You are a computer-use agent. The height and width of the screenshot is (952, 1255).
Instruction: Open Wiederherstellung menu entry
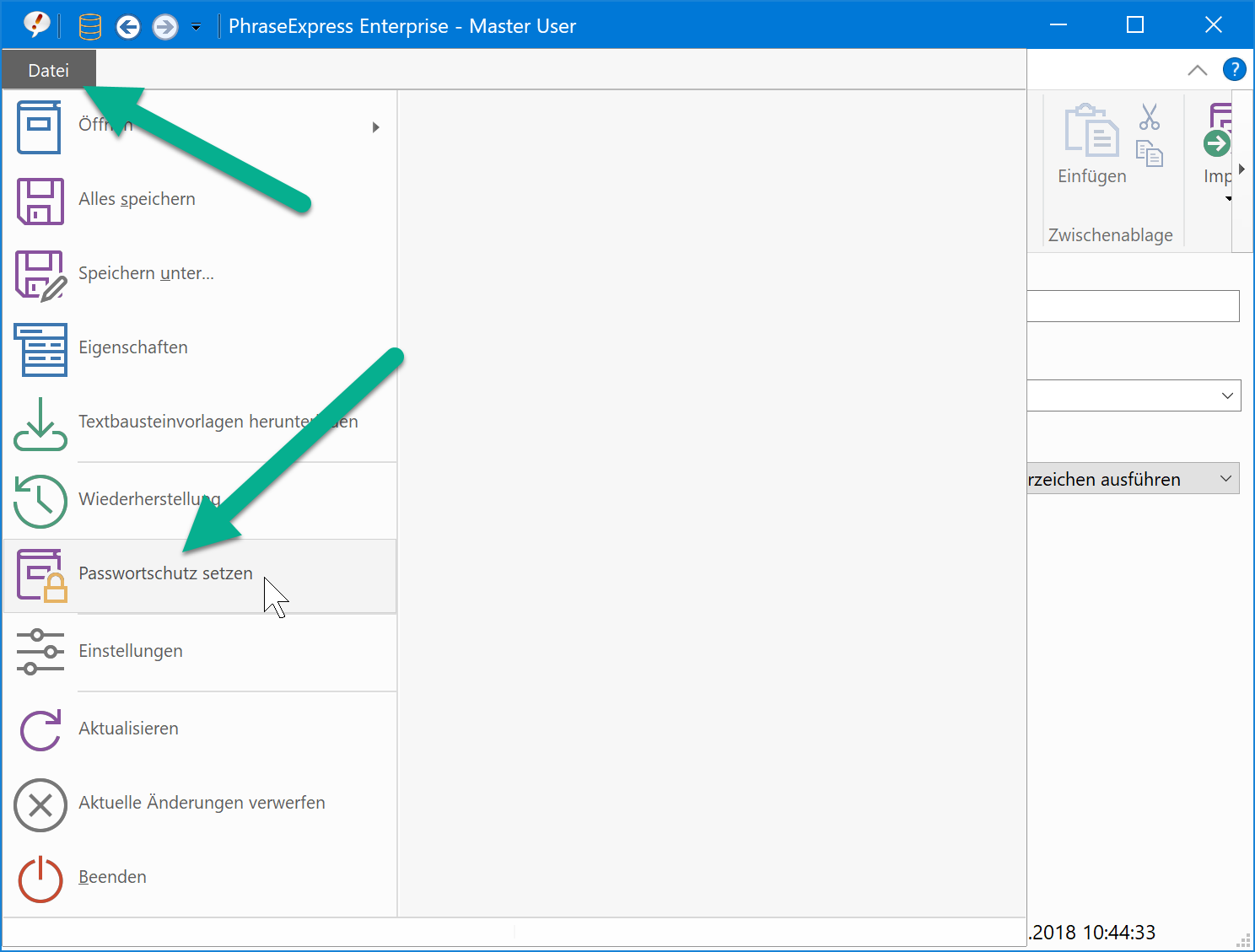(x=200, y=500)
